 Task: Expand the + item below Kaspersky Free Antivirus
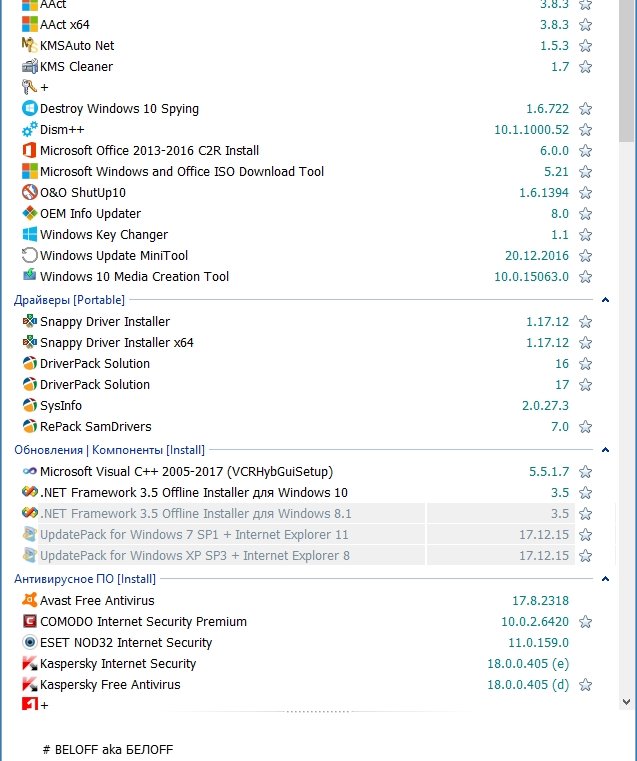tap(44, 705)
